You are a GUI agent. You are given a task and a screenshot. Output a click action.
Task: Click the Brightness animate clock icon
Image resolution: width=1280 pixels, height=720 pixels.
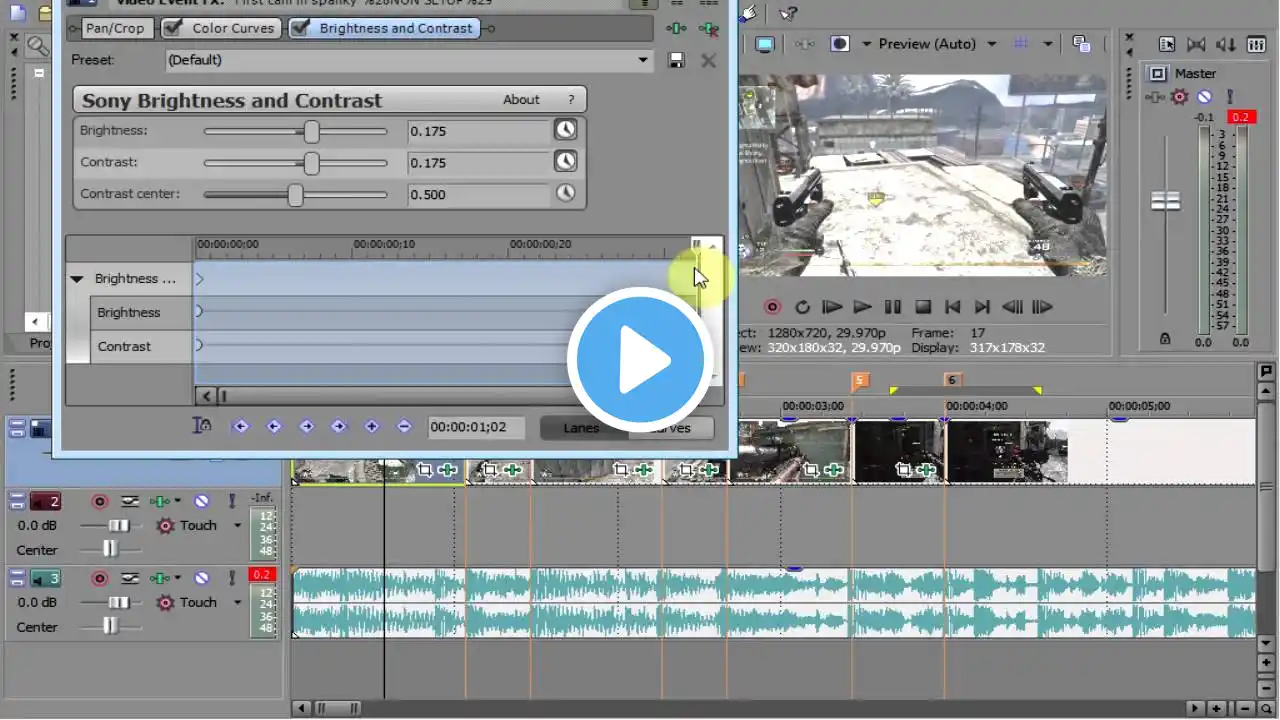tap(565, 130)
